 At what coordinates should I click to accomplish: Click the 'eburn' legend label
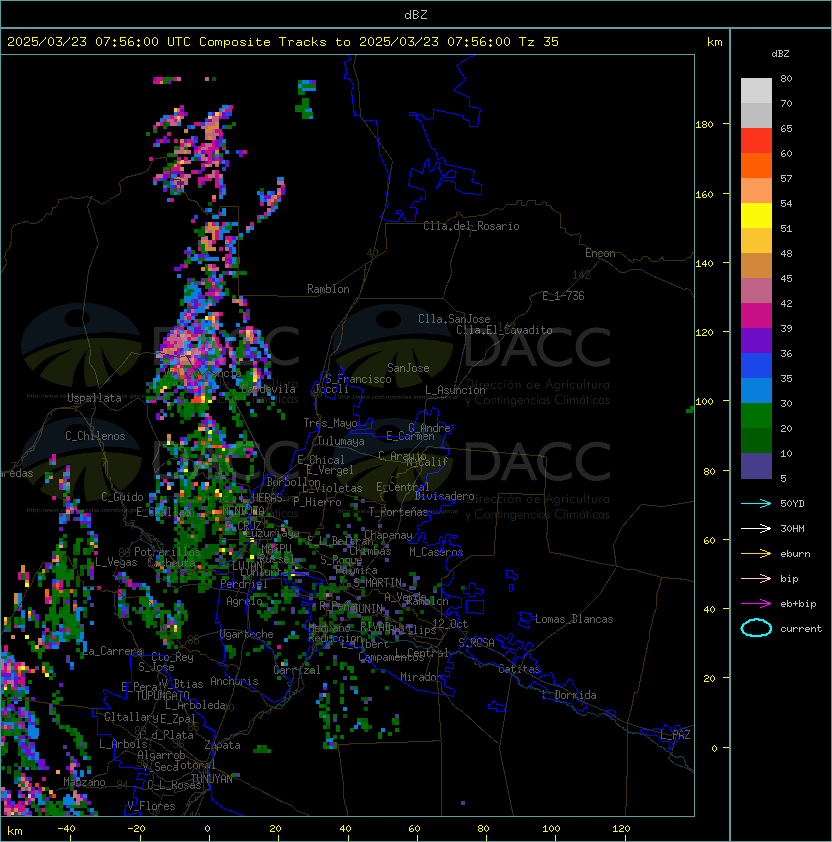[x=795, y=554]
